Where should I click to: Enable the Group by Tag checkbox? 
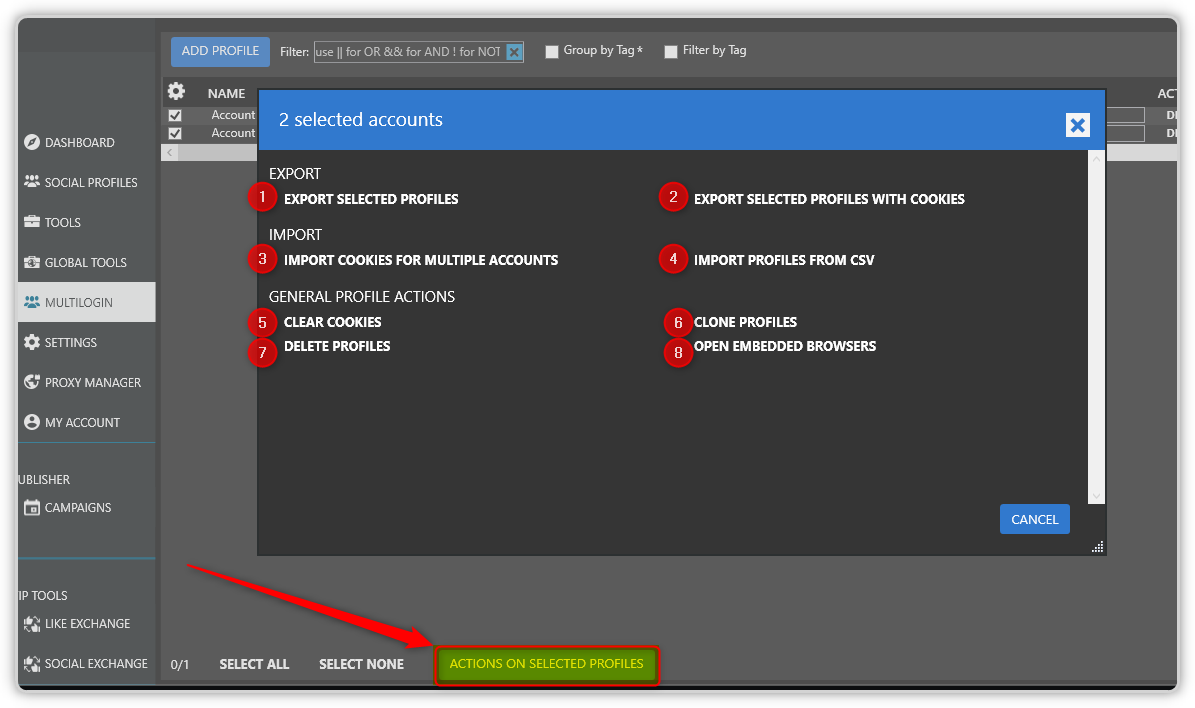pyautogui.click(x=552, y=51)
